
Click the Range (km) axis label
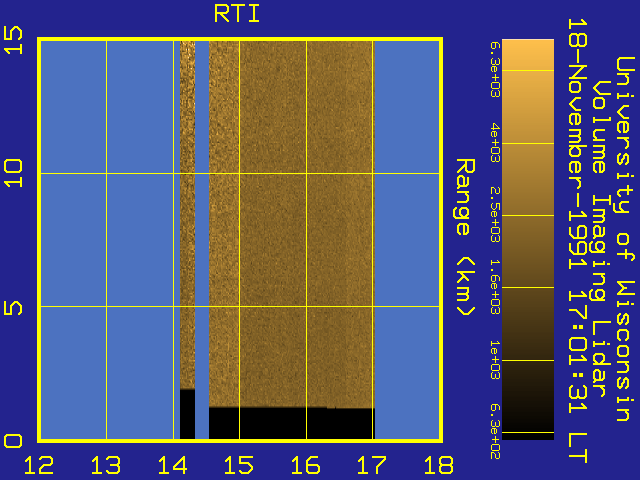click(x=465, y=238)
